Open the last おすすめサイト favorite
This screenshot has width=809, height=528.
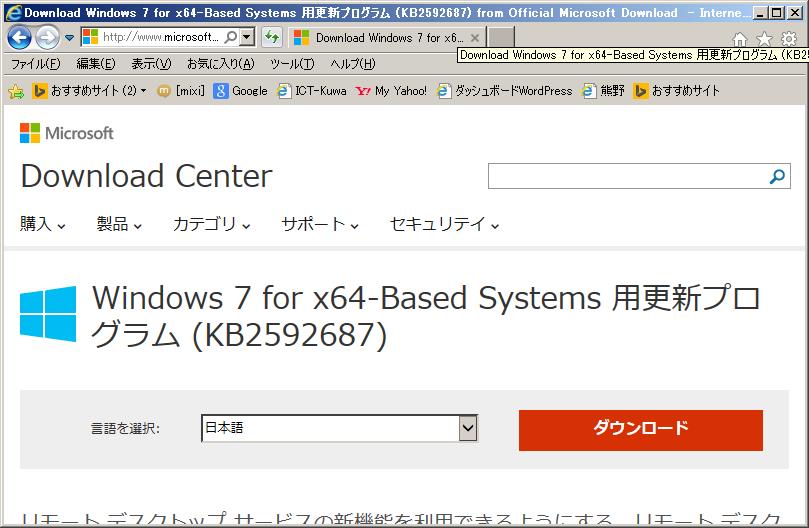[676, 91]
